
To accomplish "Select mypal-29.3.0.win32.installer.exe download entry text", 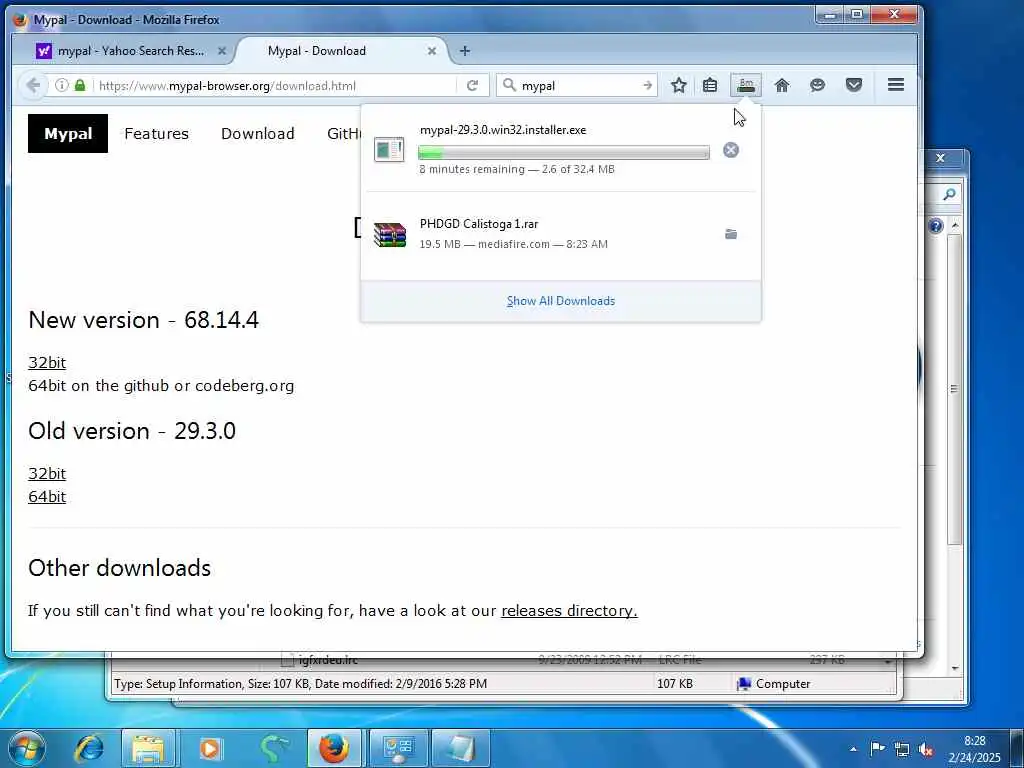I will point(503,130).
